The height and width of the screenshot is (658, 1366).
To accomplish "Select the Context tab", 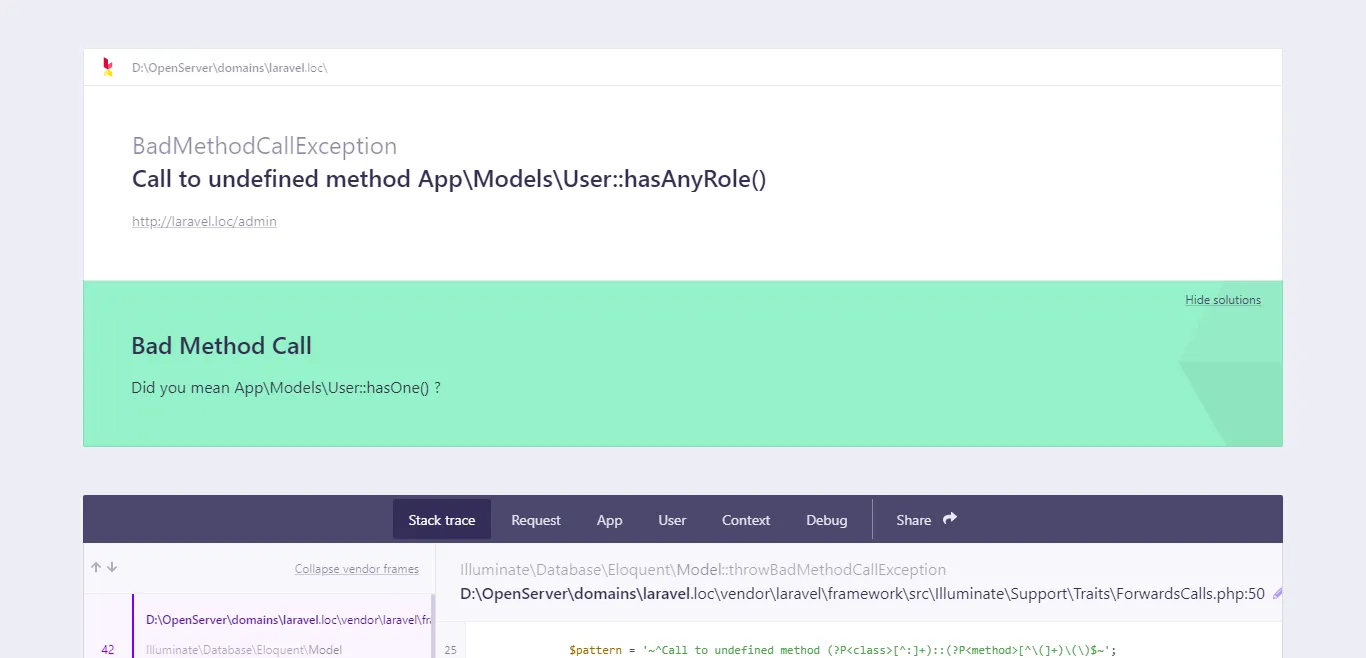I will coord(745,520).
